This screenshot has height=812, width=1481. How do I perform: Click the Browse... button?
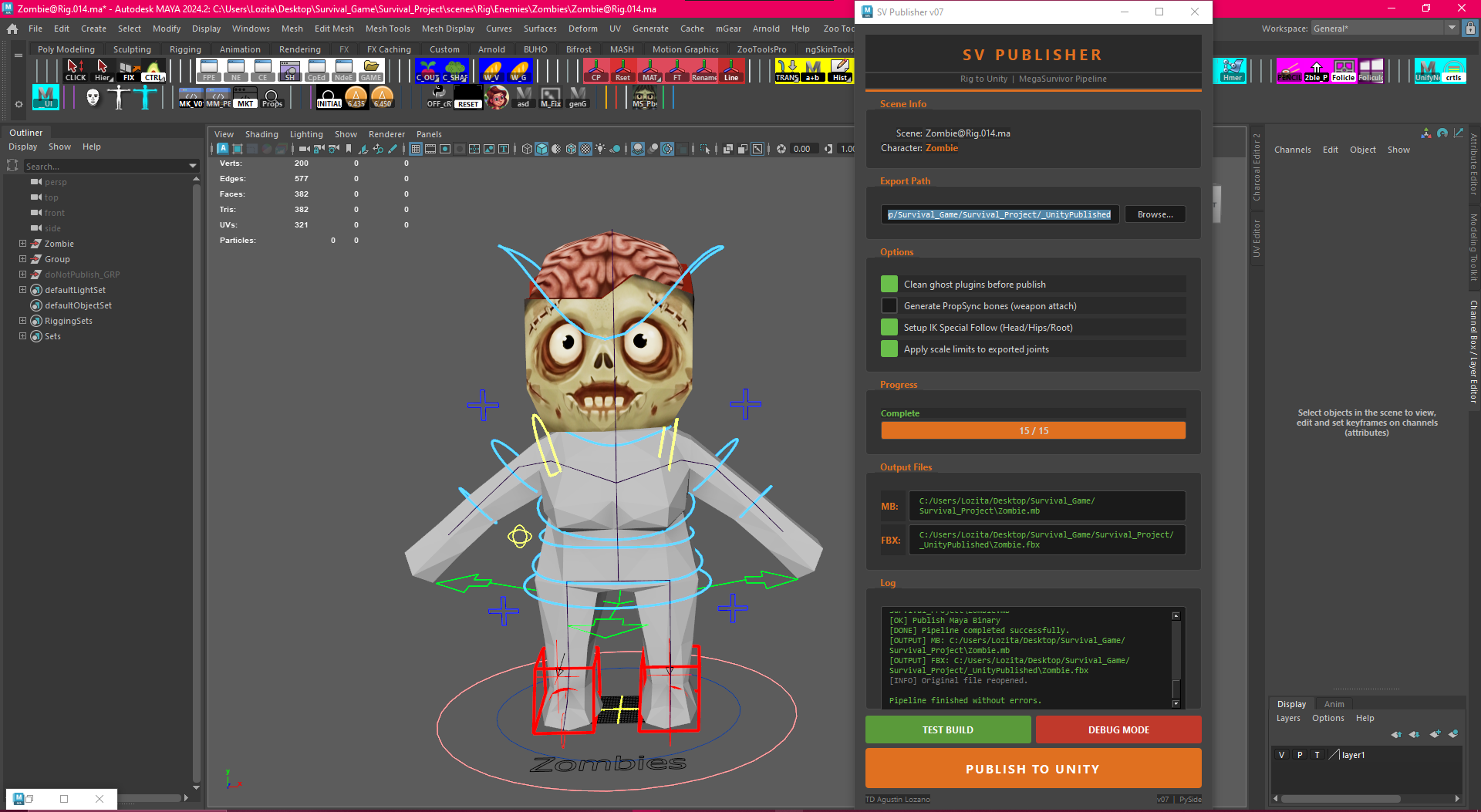click(x=1155, y=214)
